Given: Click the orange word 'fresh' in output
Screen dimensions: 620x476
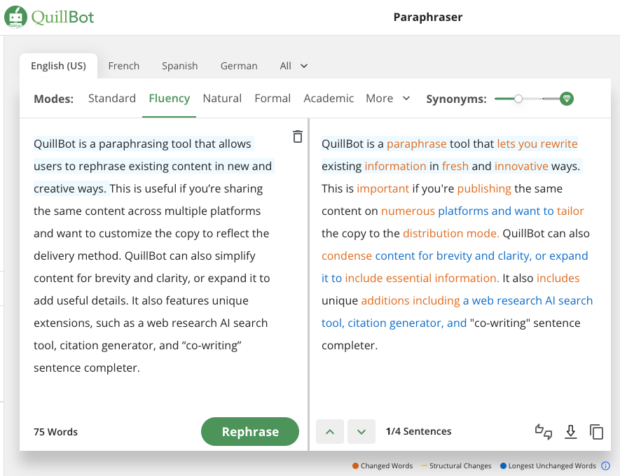Looking at the screenshot, I should coord(455,166).
